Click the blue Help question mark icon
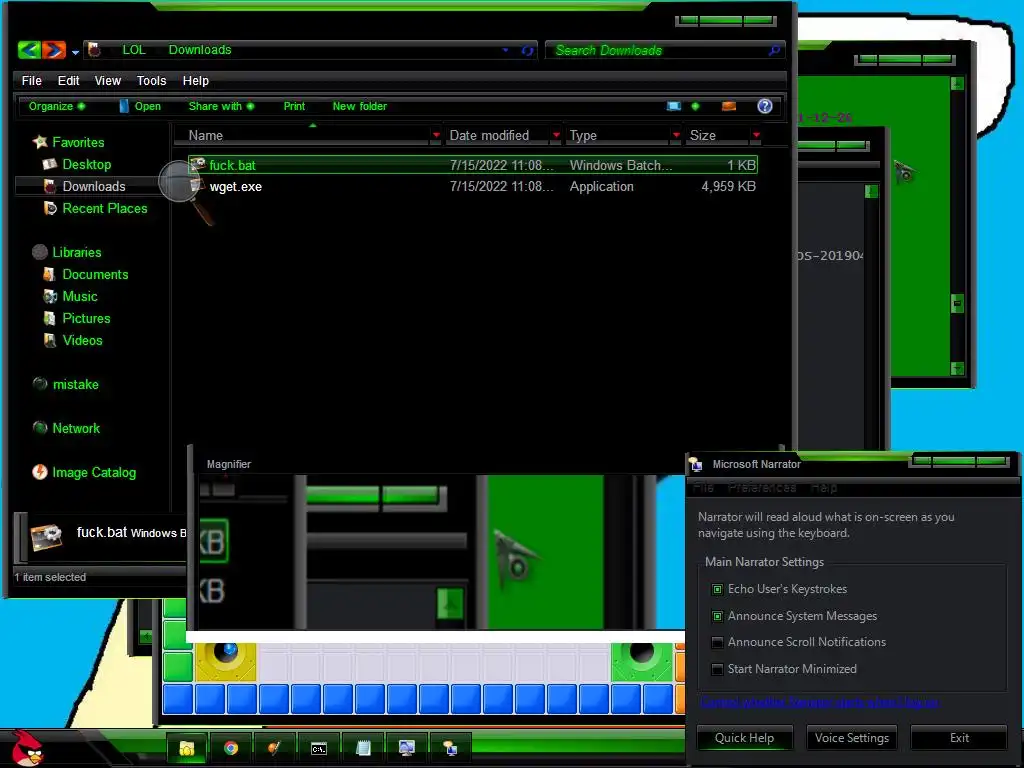The image size is (1024, 768). (x=765, y=106)
